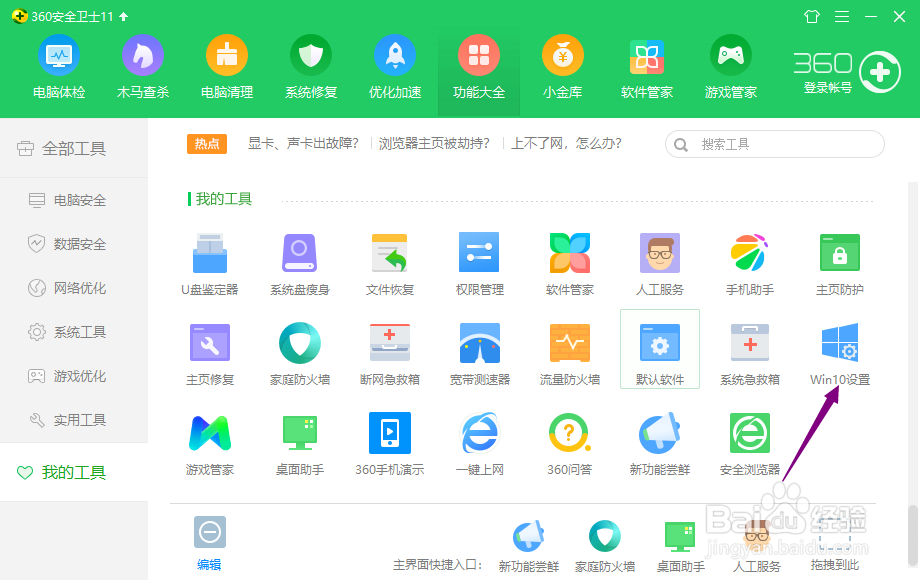Click the vertical scrollbar thumb
920x580 pixels.
912,534
